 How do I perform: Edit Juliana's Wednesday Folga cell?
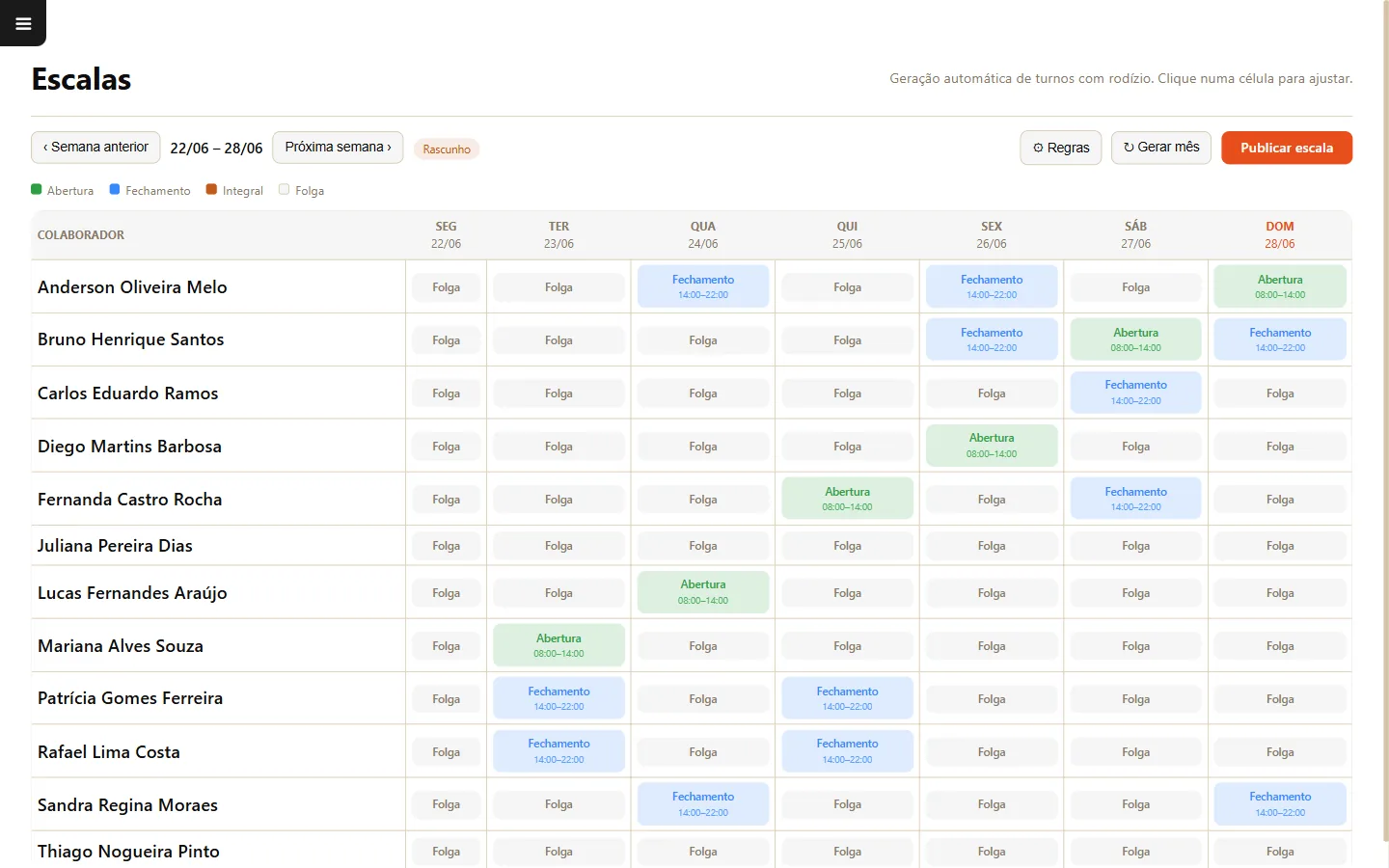point(703,546)
